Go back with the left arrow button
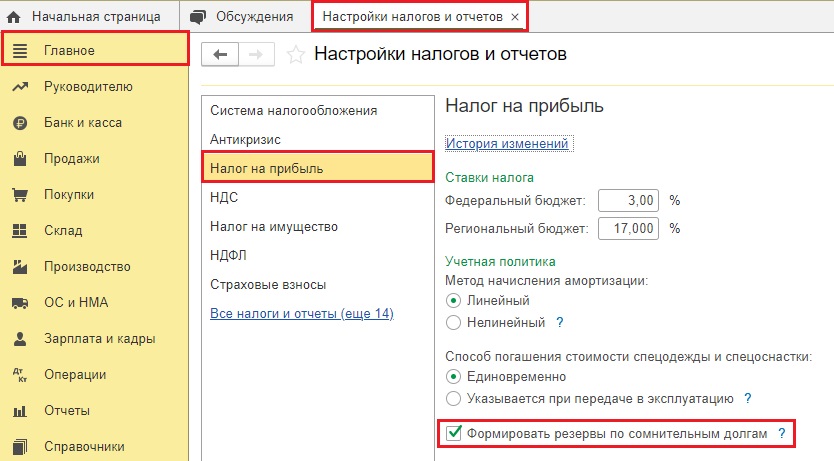834x461 pixels. click(x=220, y=54)
